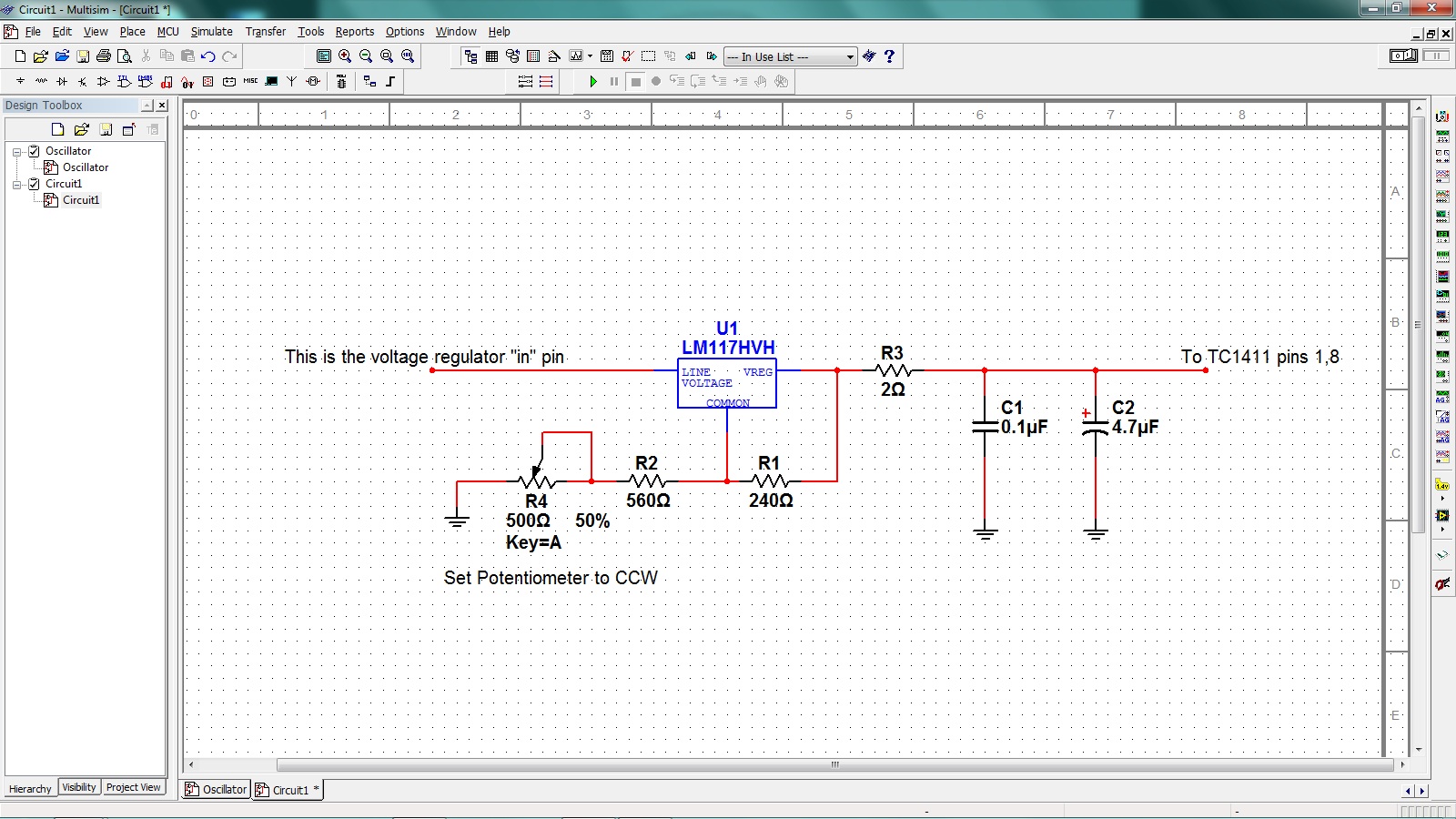
Task: Click the Print icon in the toolbar
Action: [x=104, y=56]
